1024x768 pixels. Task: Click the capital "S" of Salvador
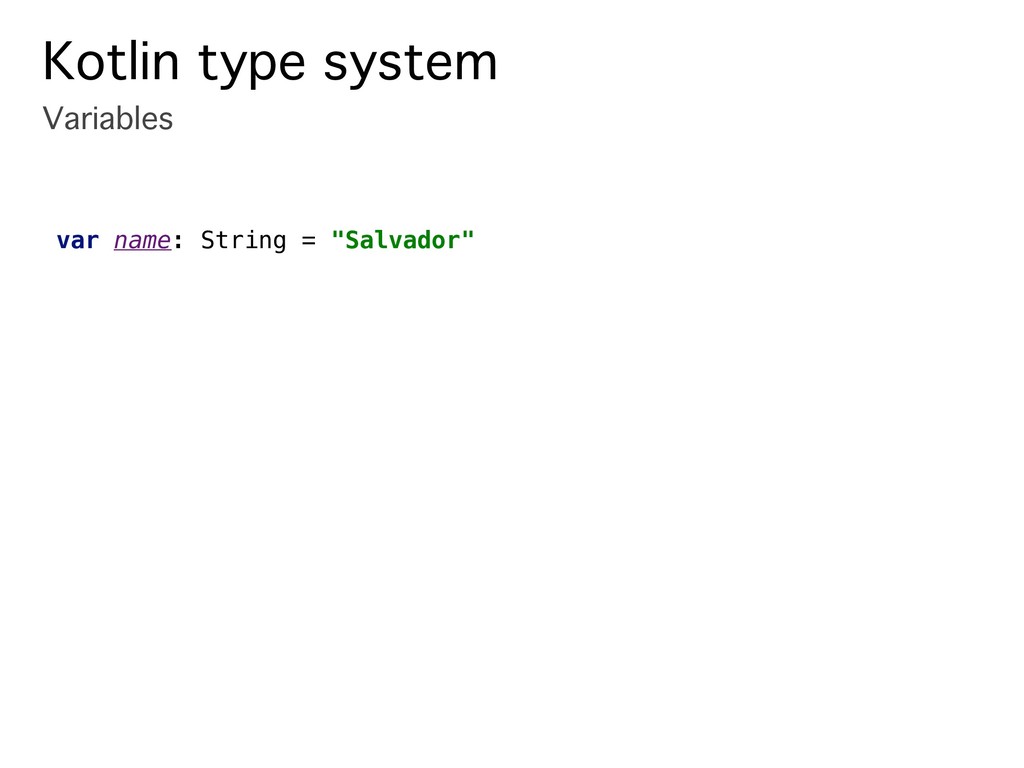351,241
